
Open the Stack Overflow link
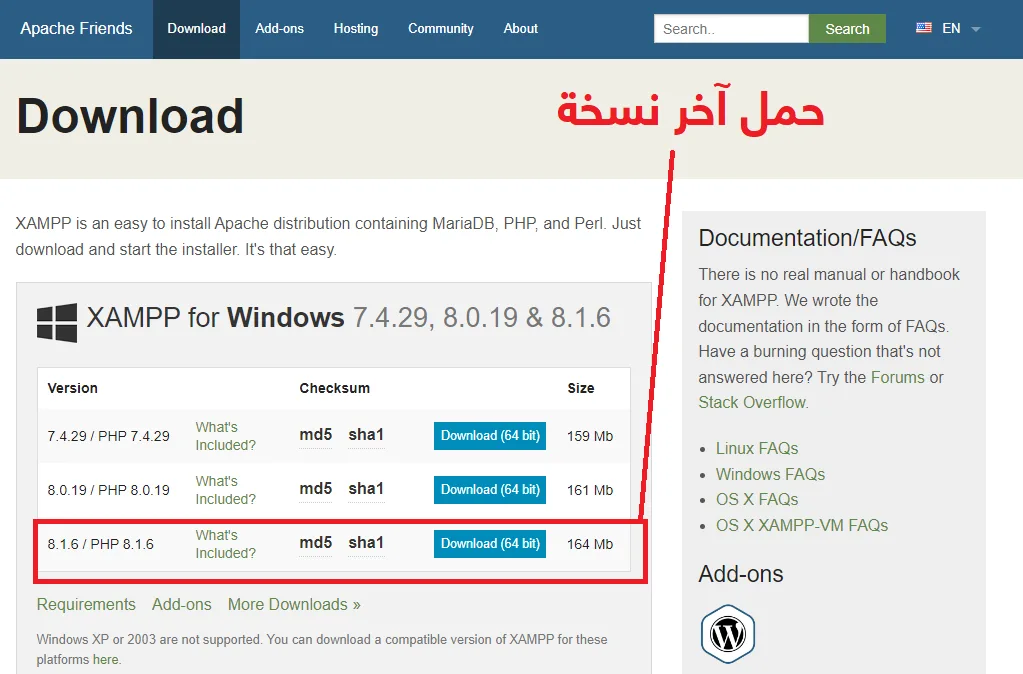752,403
